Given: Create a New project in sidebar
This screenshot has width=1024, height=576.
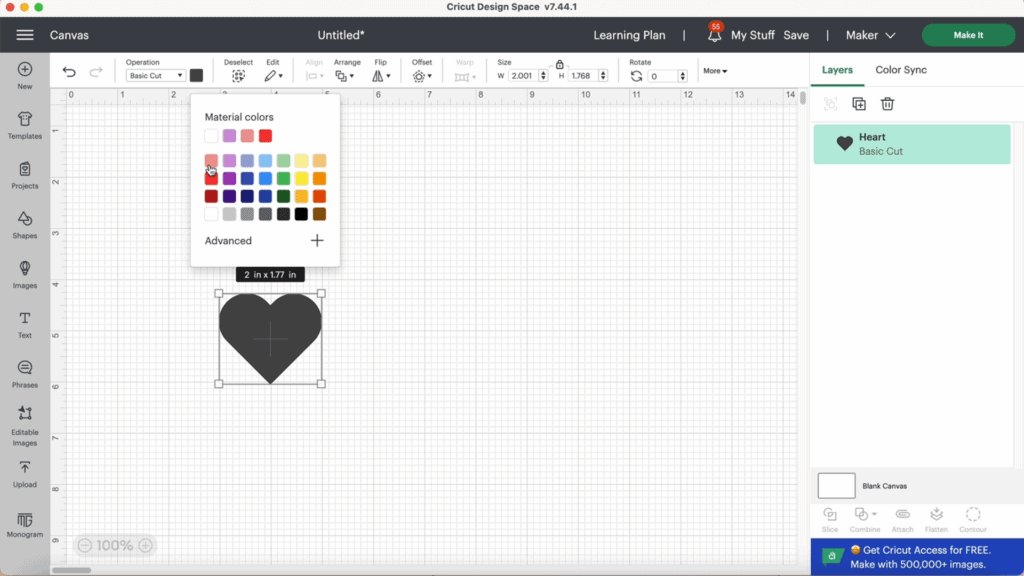Looking at the screenshot, I should click(25, 76).
